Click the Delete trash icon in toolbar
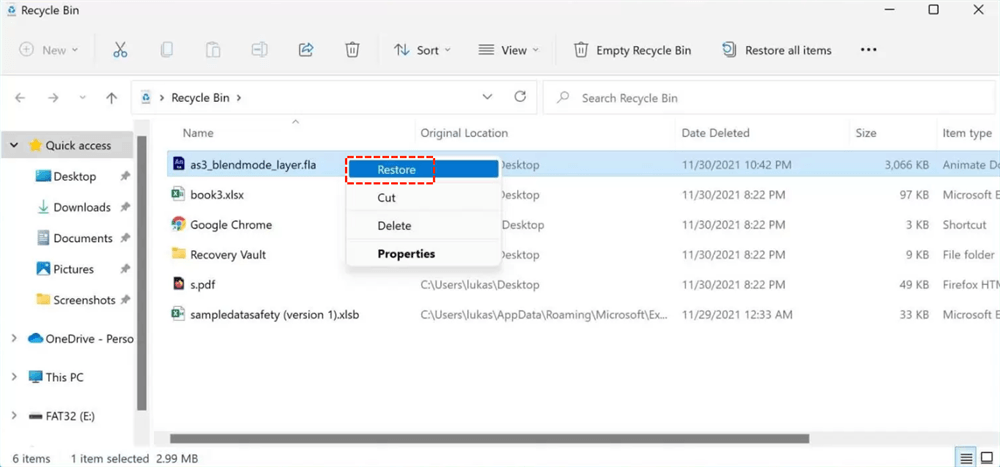The width and height of the screenshot is (1000, 467). click(x=352, y=50)
